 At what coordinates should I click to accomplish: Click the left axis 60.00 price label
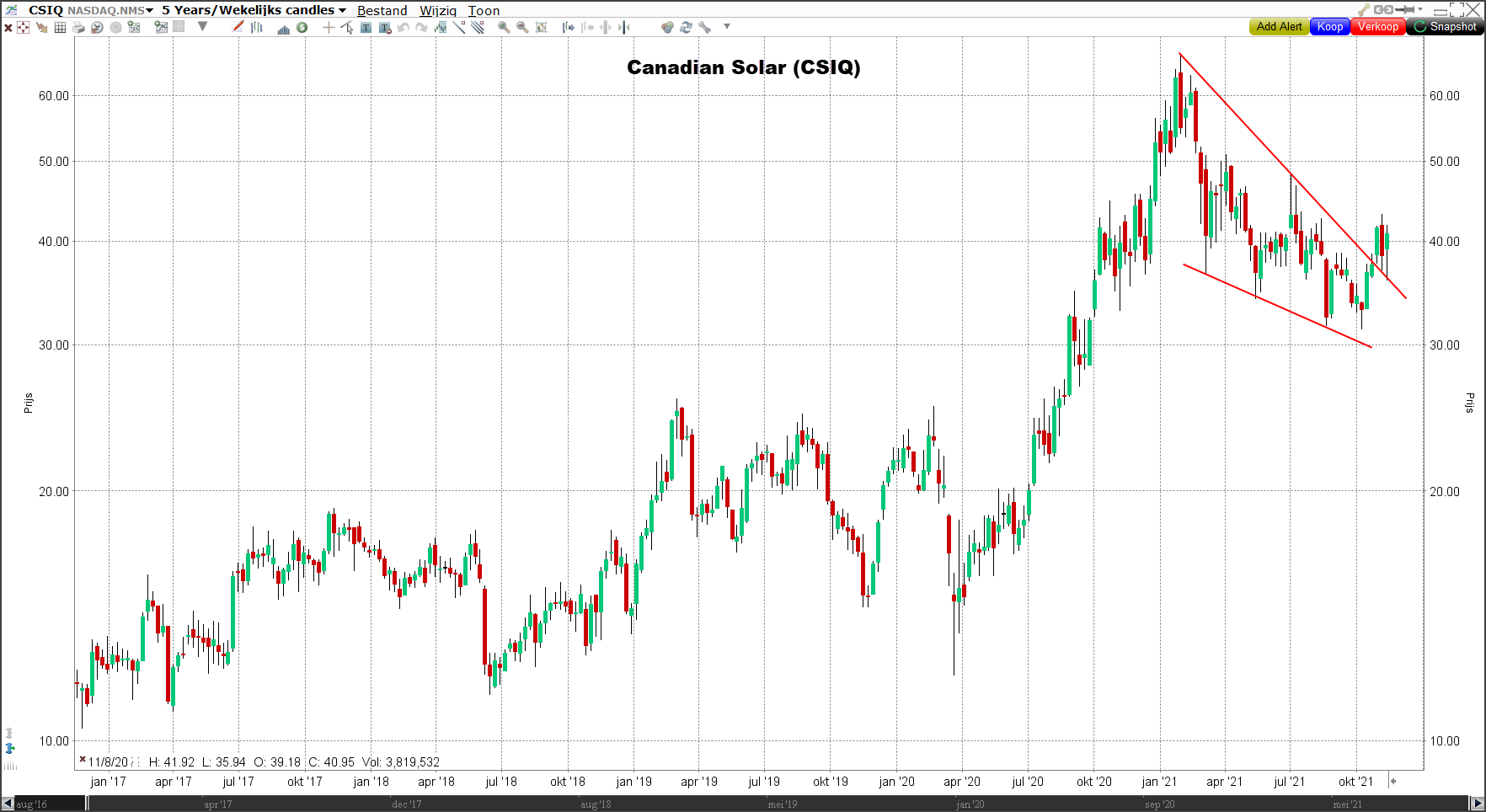pyautogui.click(x=54, y=96)
